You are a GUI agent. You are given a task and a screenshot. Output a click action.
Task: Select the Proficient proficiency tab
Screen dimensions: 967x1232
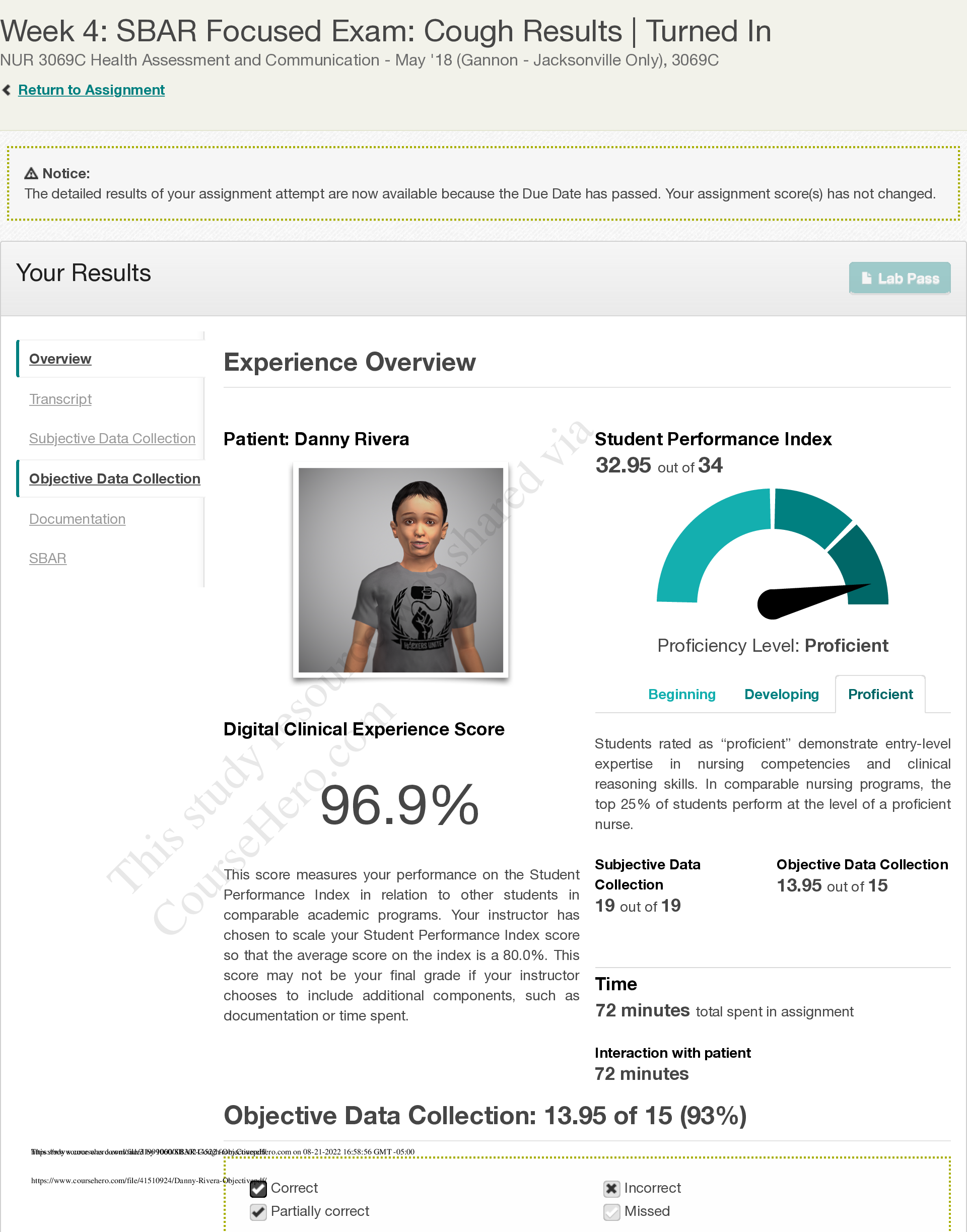point(880,694)
